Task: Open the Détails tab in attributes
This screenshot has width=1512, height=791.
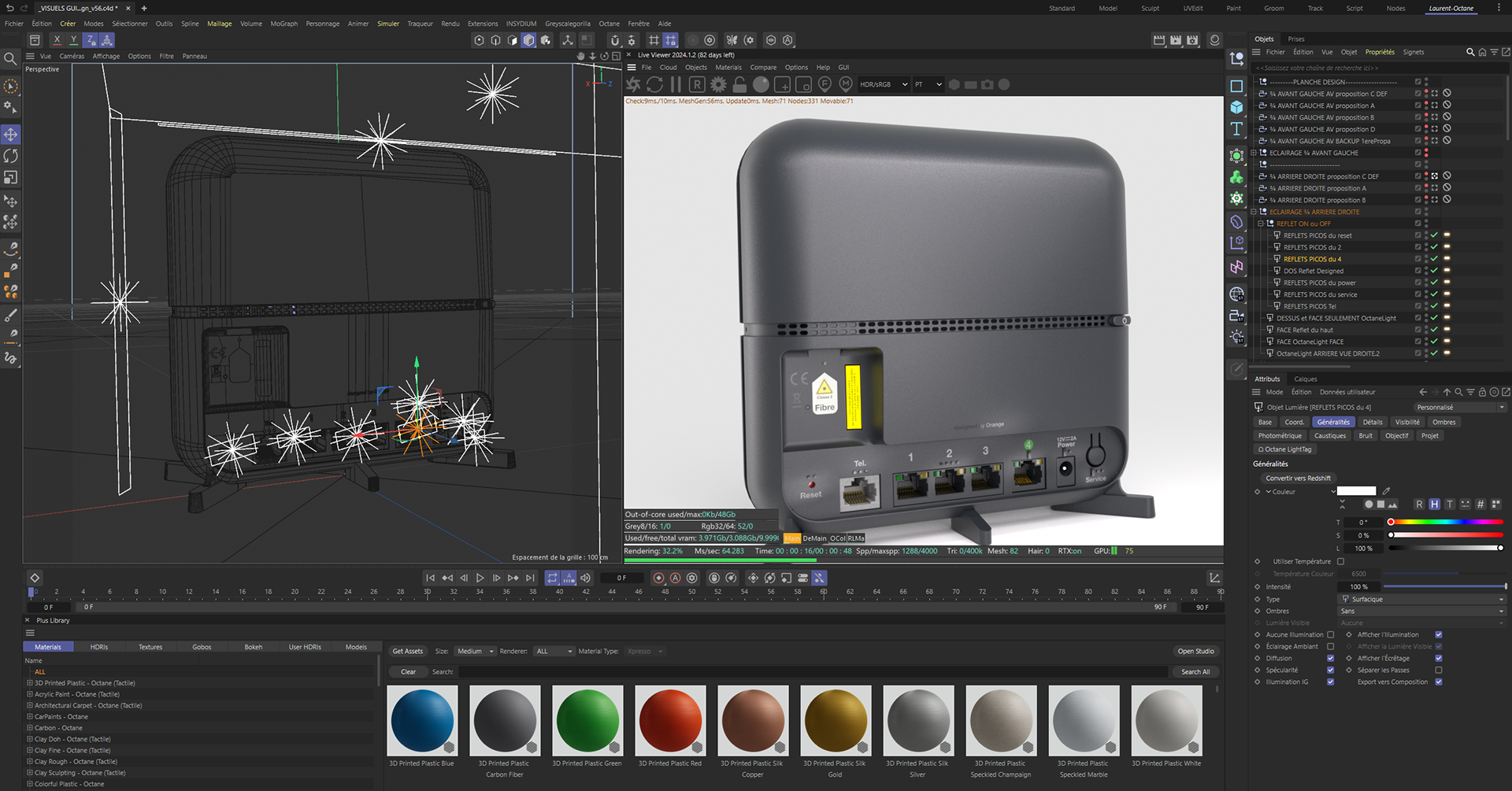Action: click(x=1373, y=422)
